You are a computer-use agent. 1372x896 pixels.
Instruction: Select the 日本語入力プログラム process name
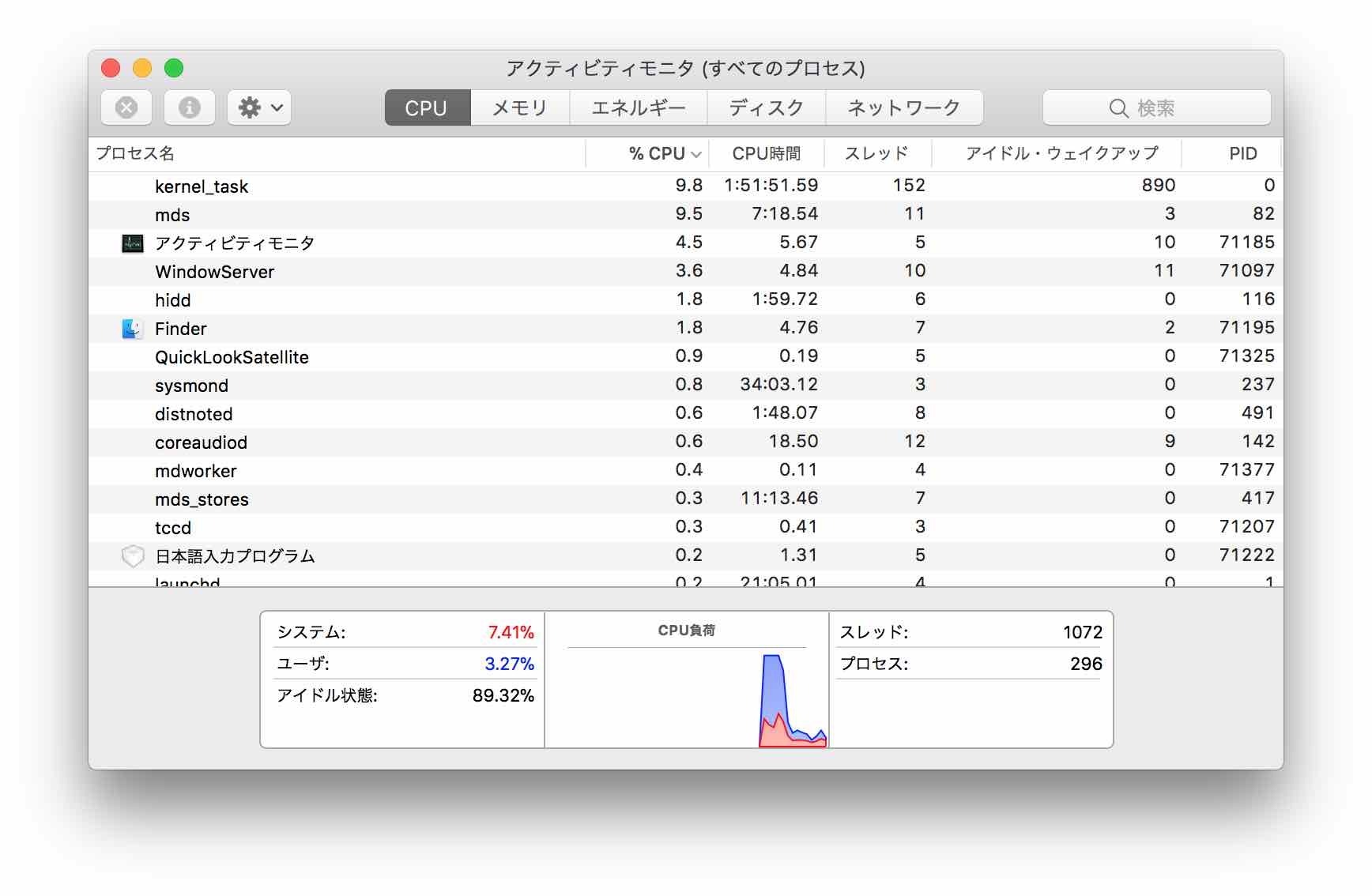(235, 556)
